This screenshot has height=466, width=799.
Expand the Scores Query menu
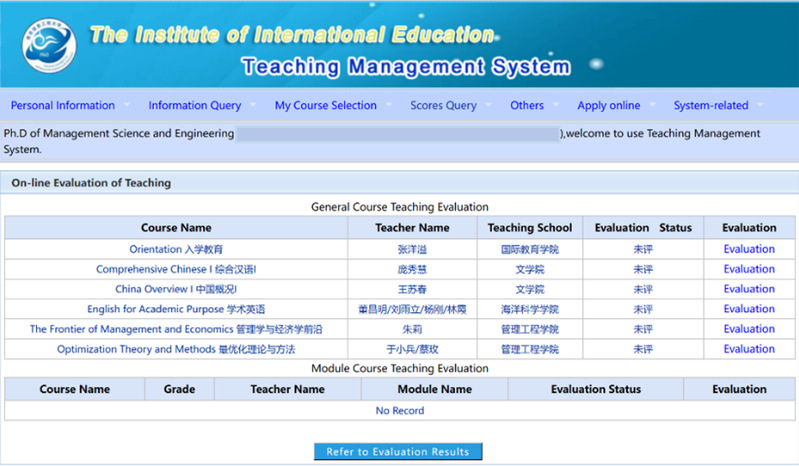[443, 106]
